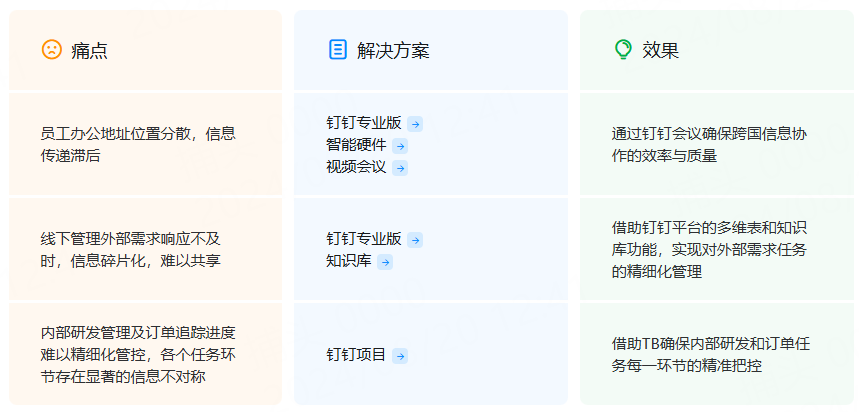Click arrow icon next to first 钉钉专业版

click(x=415, y=124)
